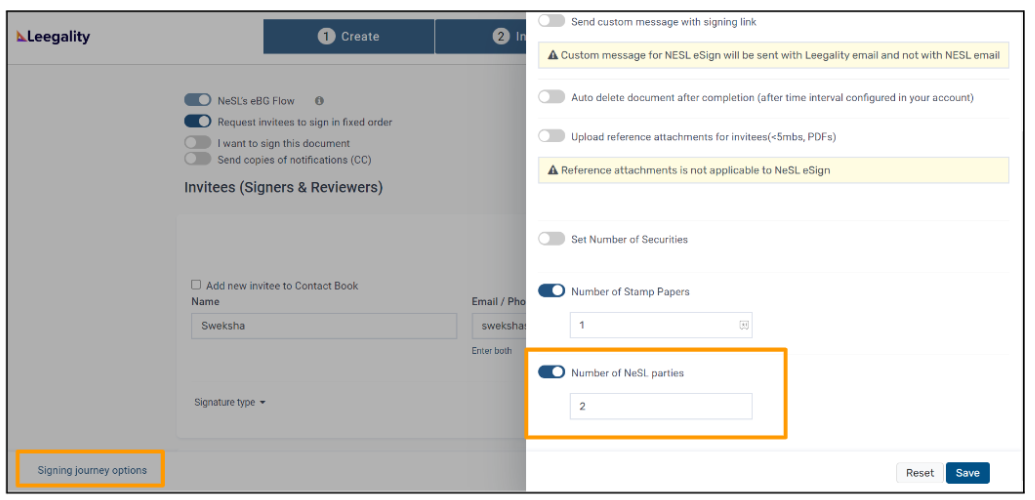Enable Auto delete document after completion
The width and height of the screenshot is (1035, 500).
tap(551, 97)
